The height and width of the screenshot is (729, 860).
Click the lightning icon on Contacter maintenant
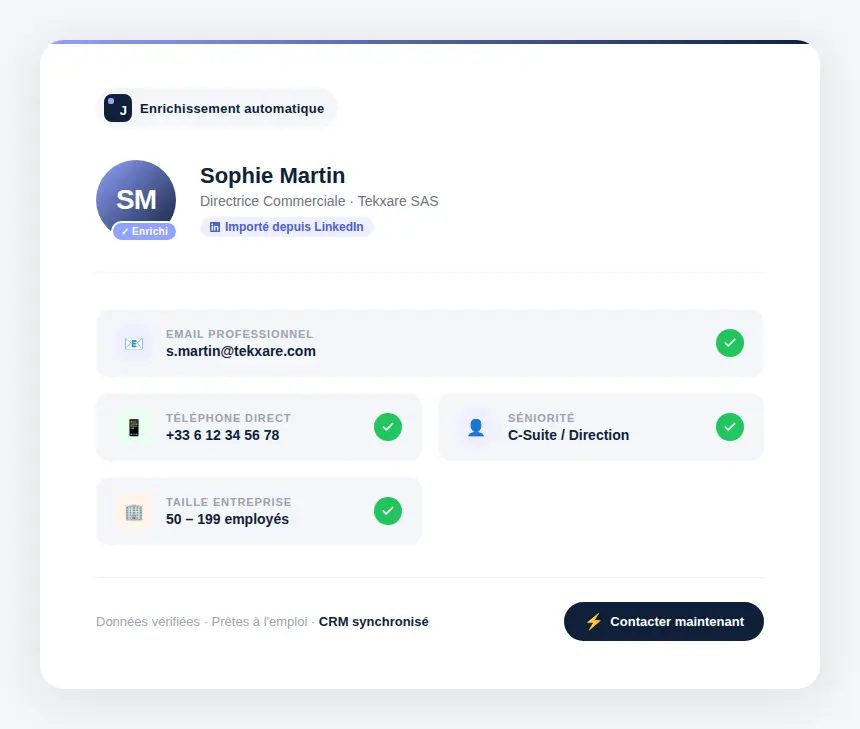(x=594, y=621)
